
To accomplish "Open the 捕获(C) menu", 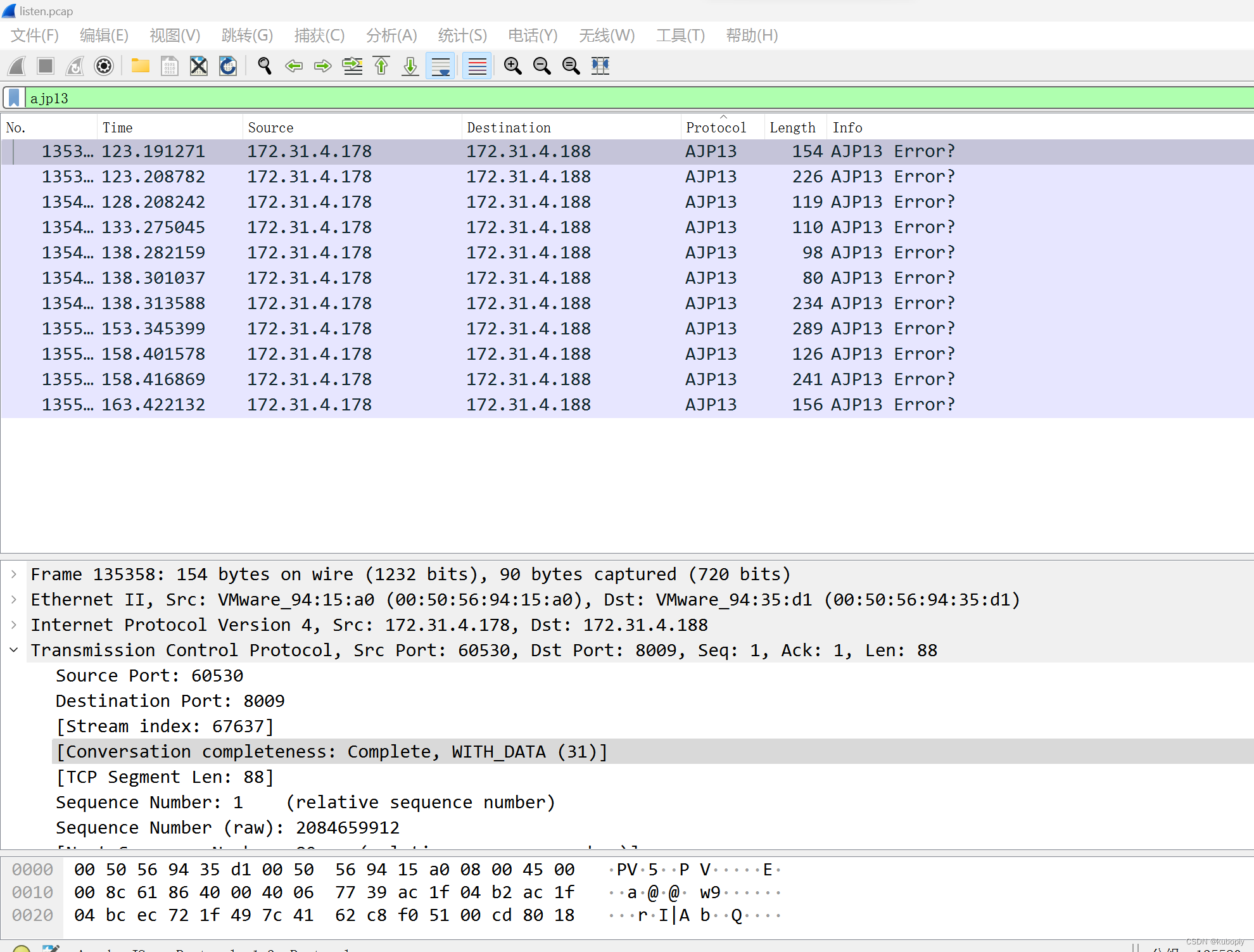I will pyautogui.click(x=319, y=35).
